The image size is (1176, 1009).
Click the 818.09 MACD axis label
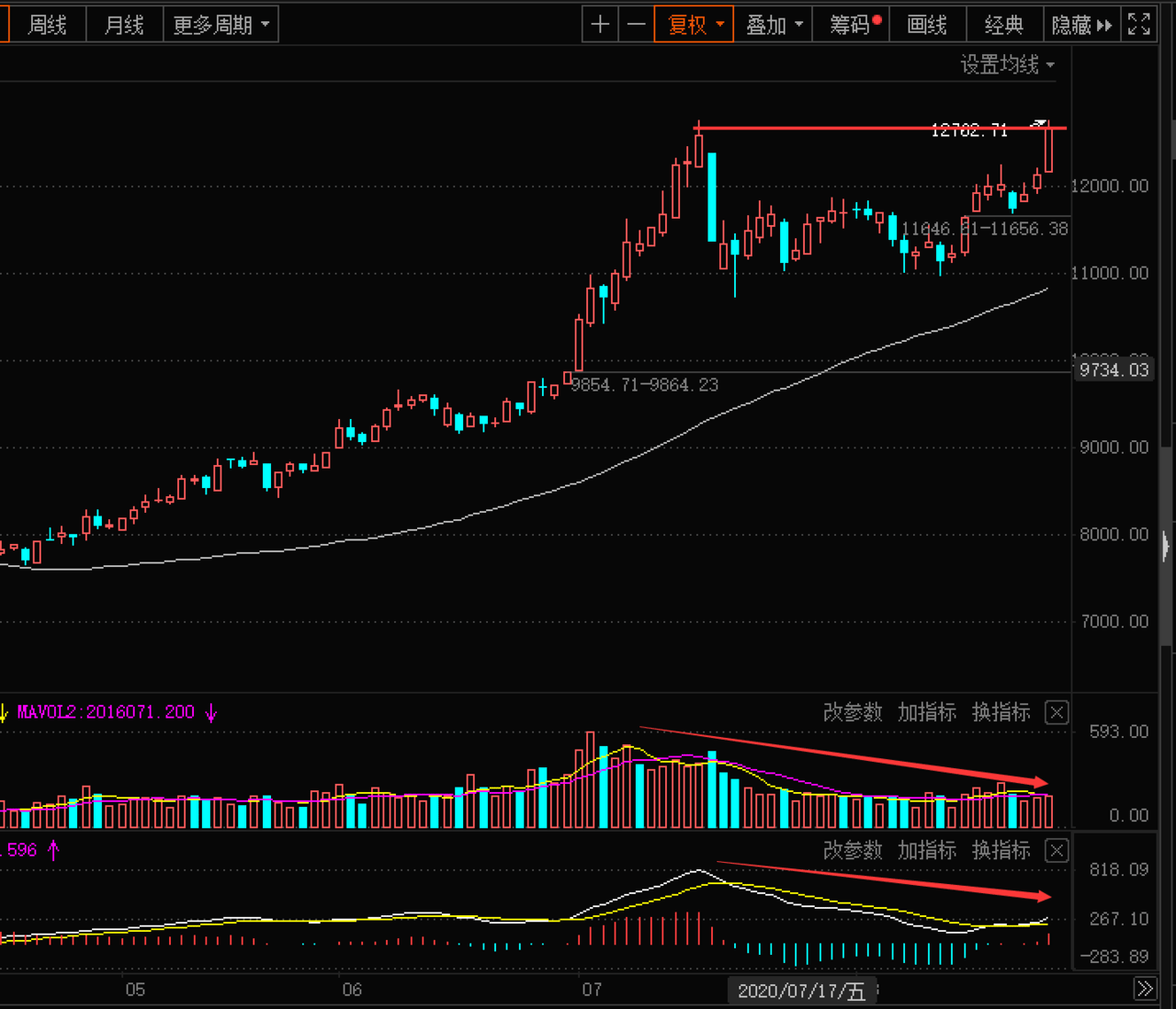tap(1119, 869)
